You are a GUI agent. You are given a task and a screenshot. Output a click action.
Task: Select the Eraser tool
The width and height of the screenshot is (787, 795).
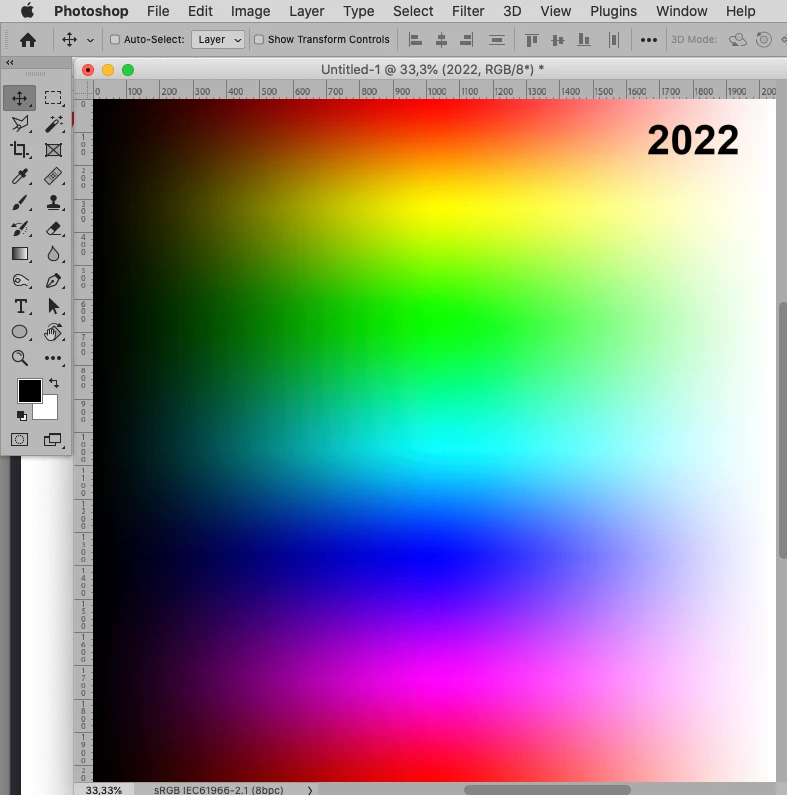[x=53, y=229]
